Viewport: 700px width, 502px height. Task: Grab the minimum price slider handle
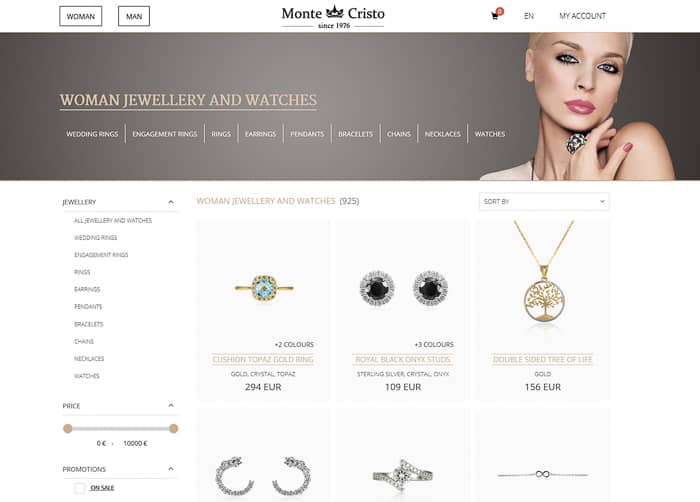pos(68,429)
